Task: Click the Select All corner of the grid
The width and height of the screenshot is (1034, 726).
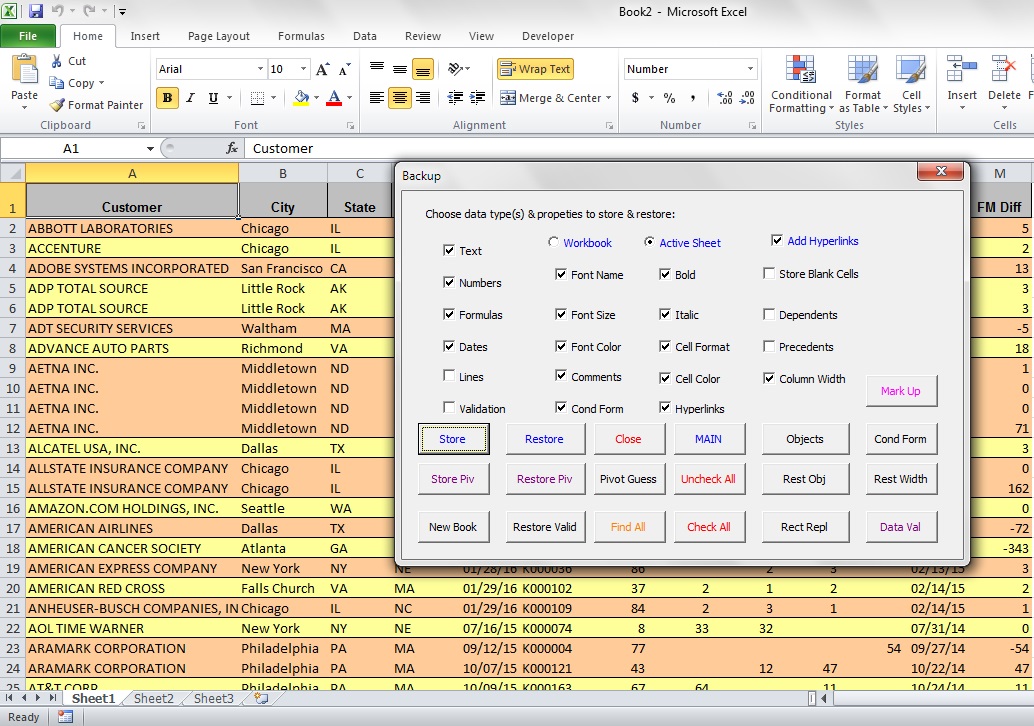Action: [x=13, y=173]
